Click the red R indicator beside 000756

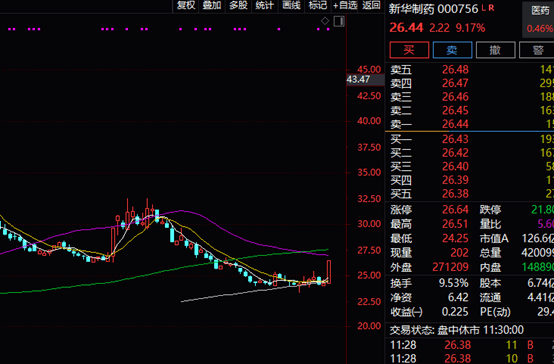click(491, 7)
